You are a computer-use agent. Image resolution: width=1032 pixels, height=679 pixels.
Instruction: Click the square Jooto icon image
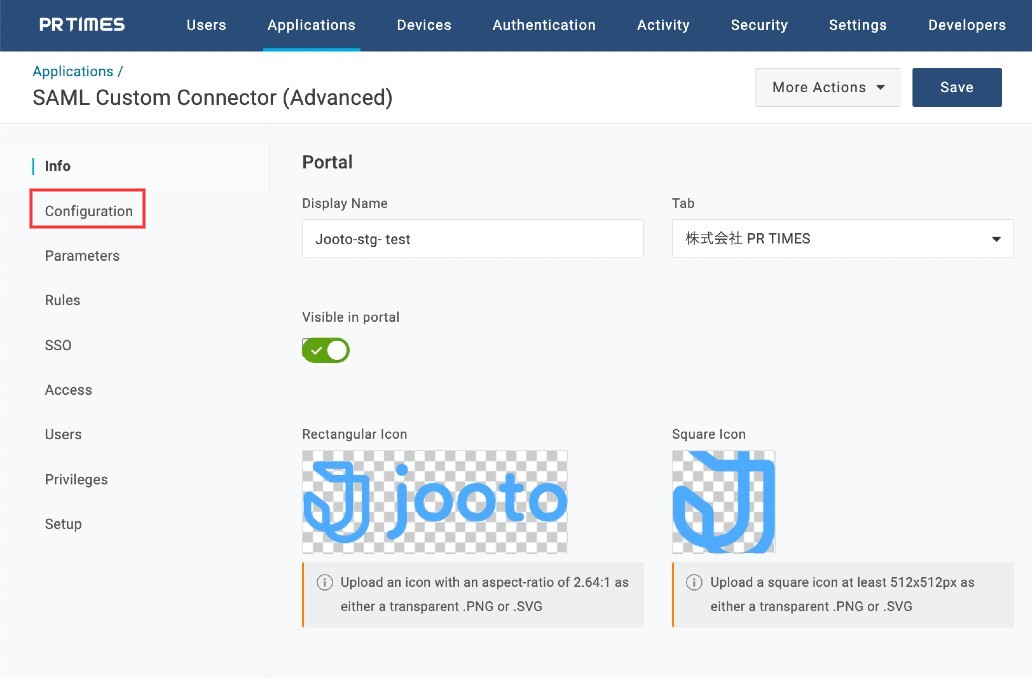coord(723,502)
